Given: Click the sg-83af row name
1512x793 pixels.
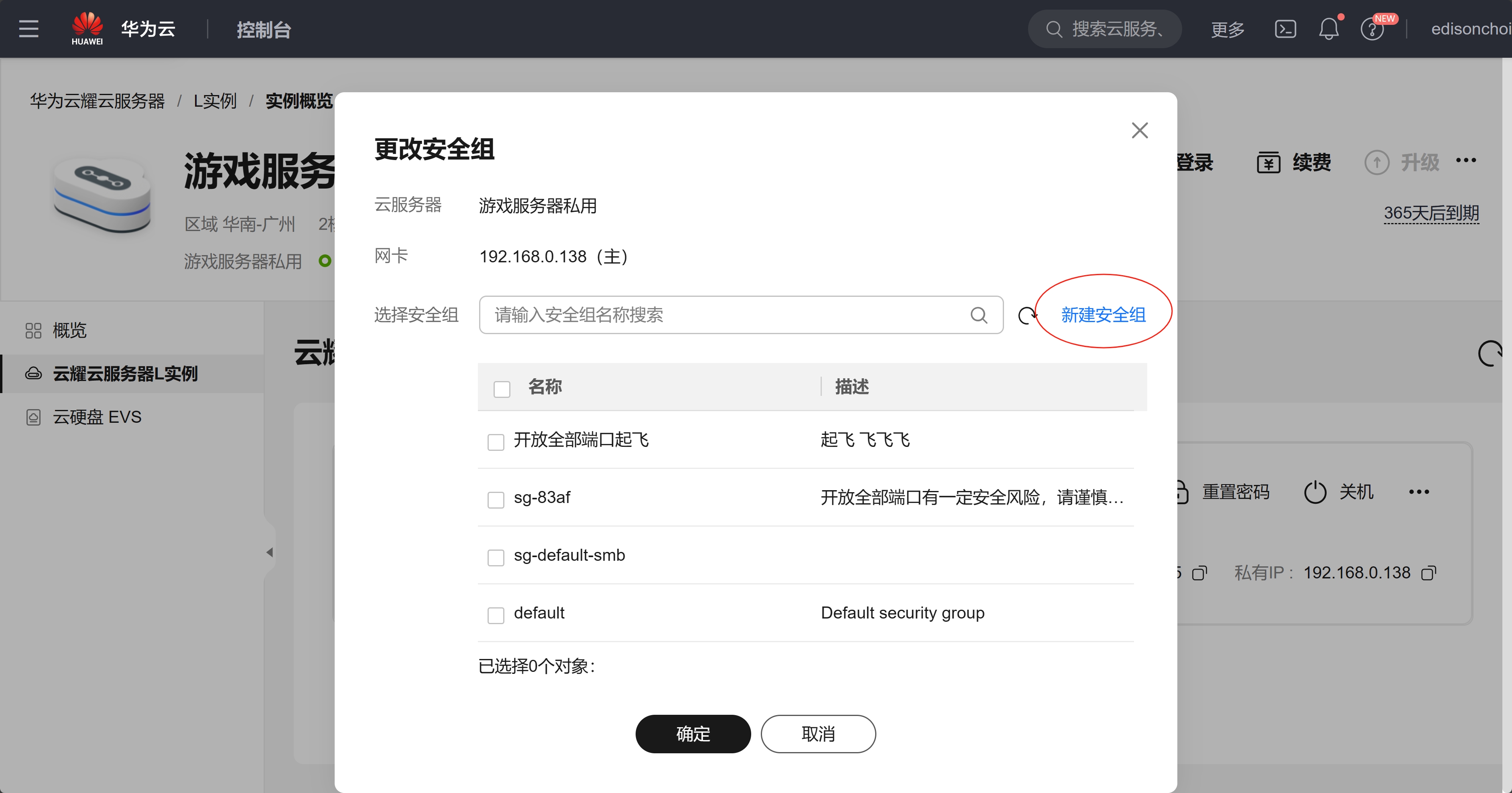Looking at the screenshot, I should [542, 497].
